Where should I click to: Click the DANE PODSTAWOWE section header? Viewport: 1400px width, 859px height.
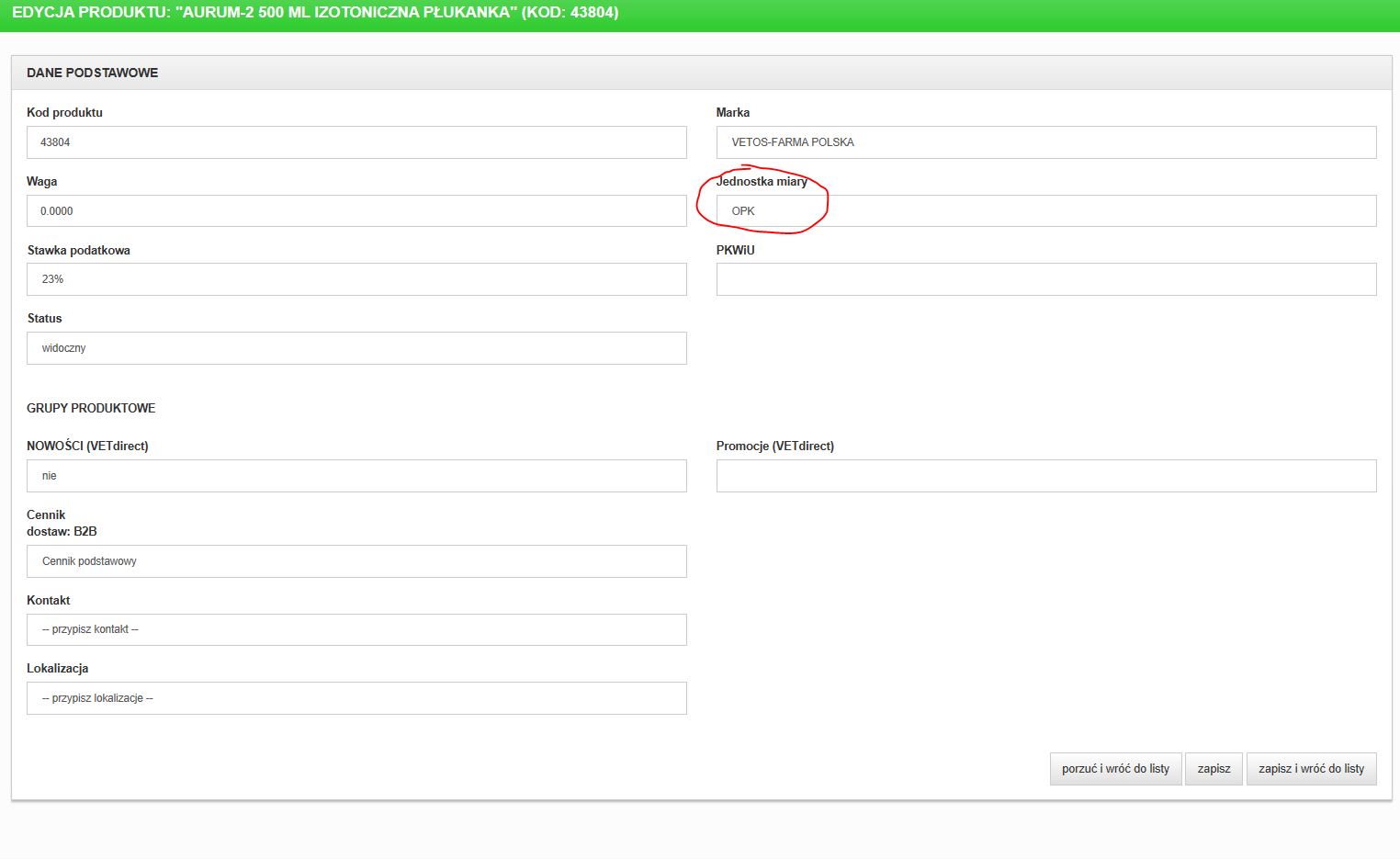[x=92, y=73]
